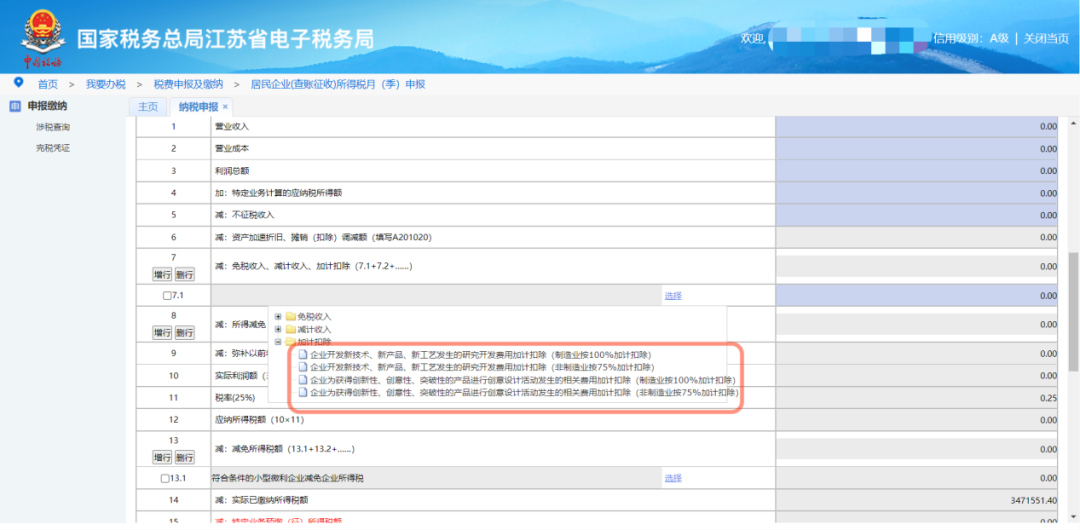
Task: Click 关闭当页 in the header
Action: pos(1046,39)
